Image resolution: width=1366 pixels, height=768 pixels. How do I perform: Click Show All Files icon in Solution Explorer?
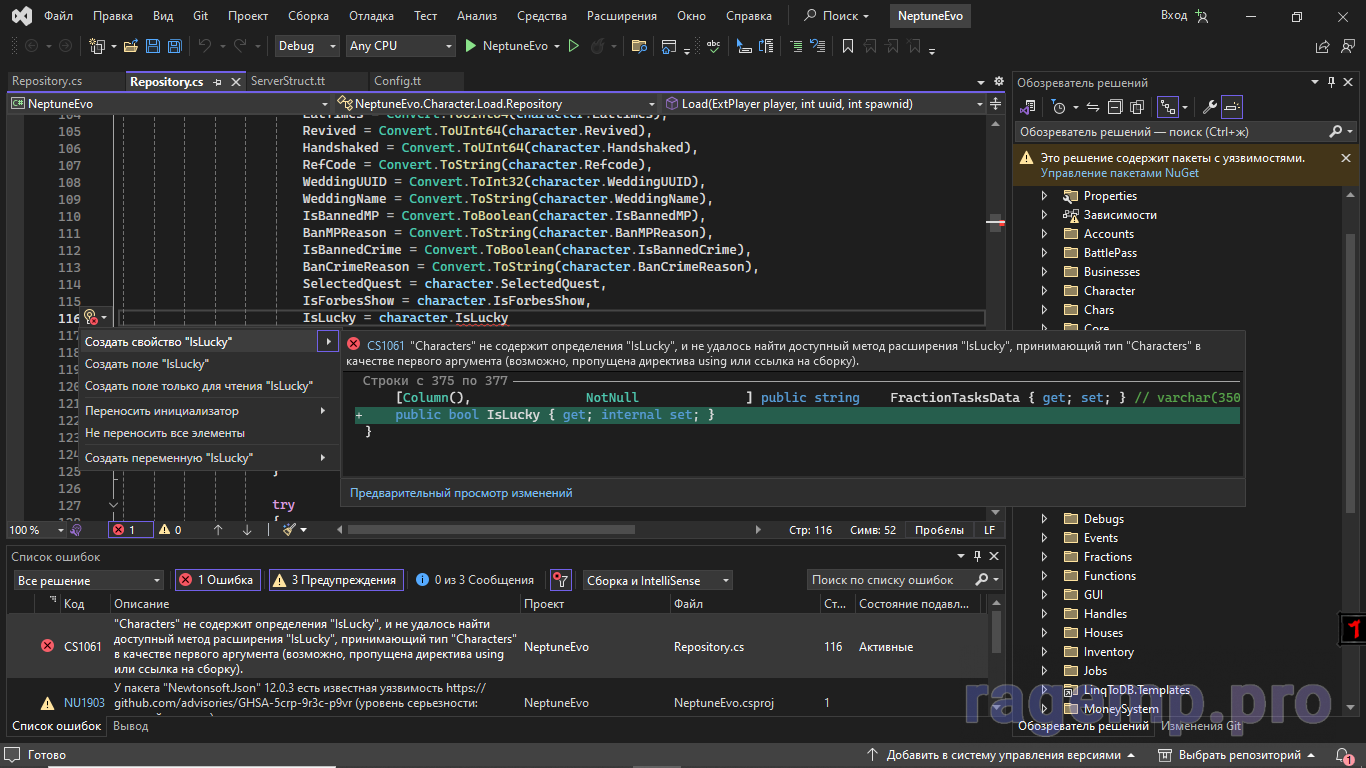click(x=1135, y=106)
